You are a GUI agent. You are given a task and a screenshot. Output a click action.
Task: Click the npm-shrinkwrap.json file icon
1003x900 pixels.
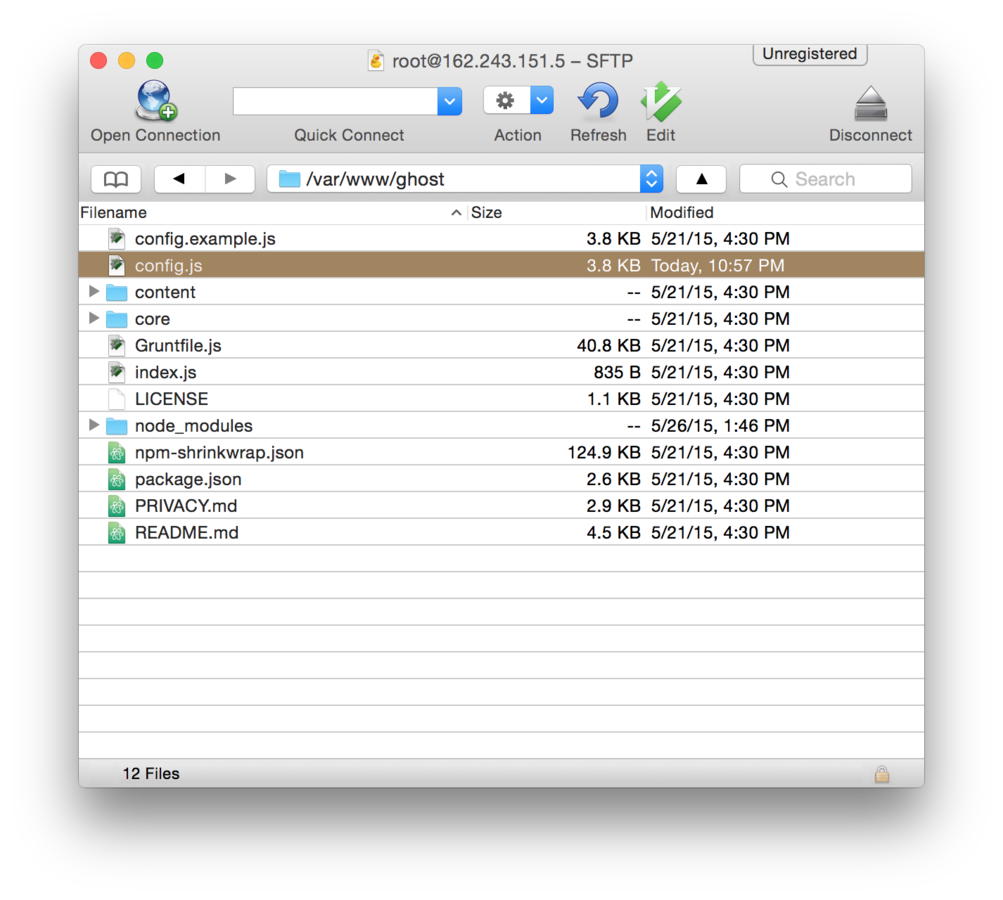(116, 452)
